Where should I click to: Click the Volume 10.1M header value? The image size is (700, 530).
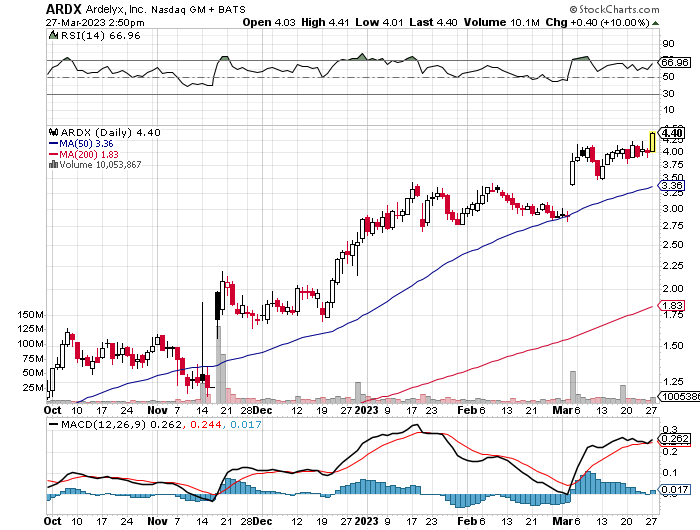[x=501, y=22]
